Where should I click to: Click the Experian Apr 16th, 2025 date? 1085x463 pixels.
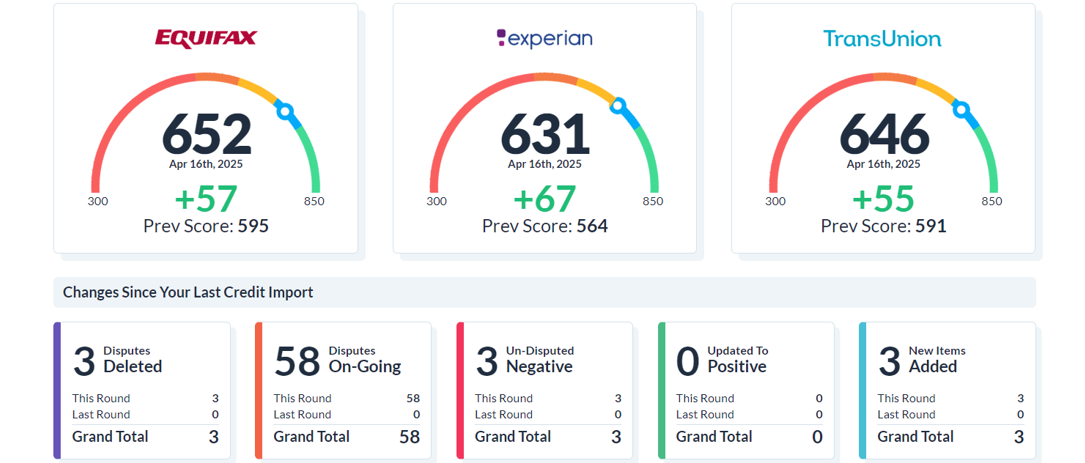point(545,164)
